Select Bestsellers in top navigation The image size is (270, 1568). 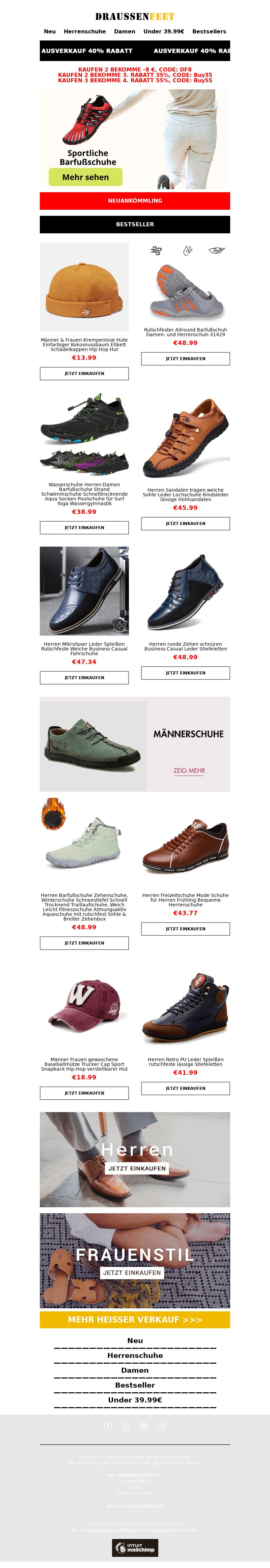pos(209,32)
